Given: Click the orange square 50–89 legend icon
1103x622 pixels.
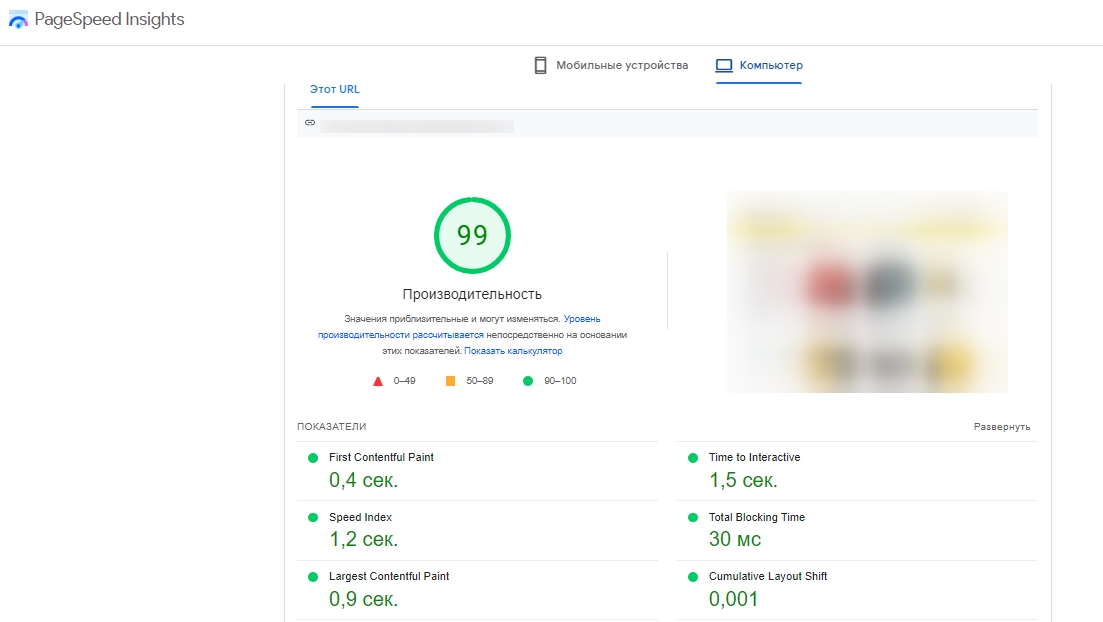Looking at the screenshot, I should click(450, 381).
